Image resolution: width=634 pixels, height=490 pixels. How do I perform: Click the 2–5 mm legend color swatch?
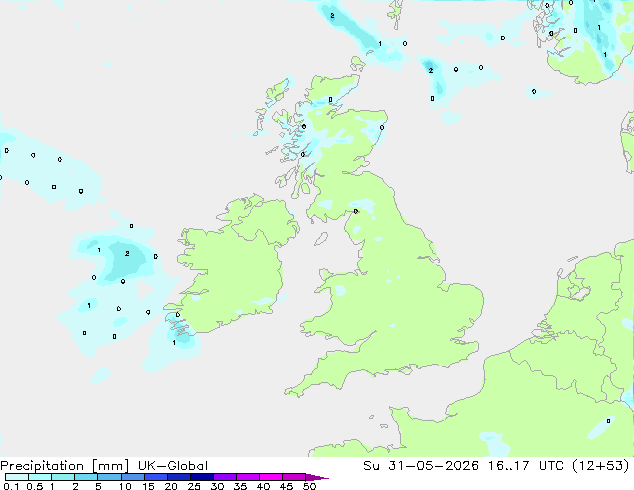(x=86, y=477)
